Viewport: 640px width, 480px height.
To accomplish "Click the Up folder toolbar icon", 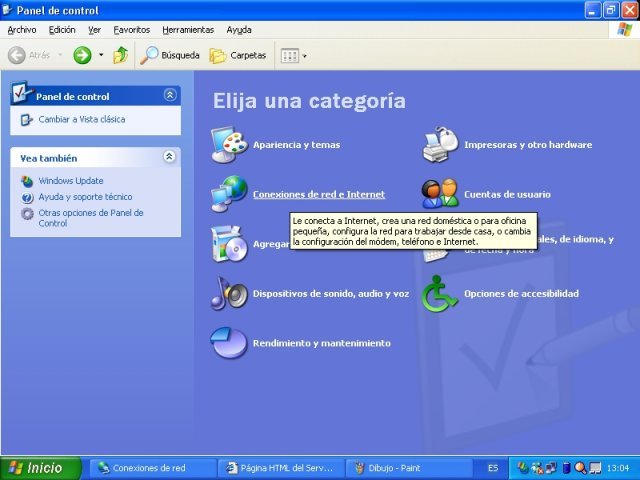I will [x=120, y=55].
